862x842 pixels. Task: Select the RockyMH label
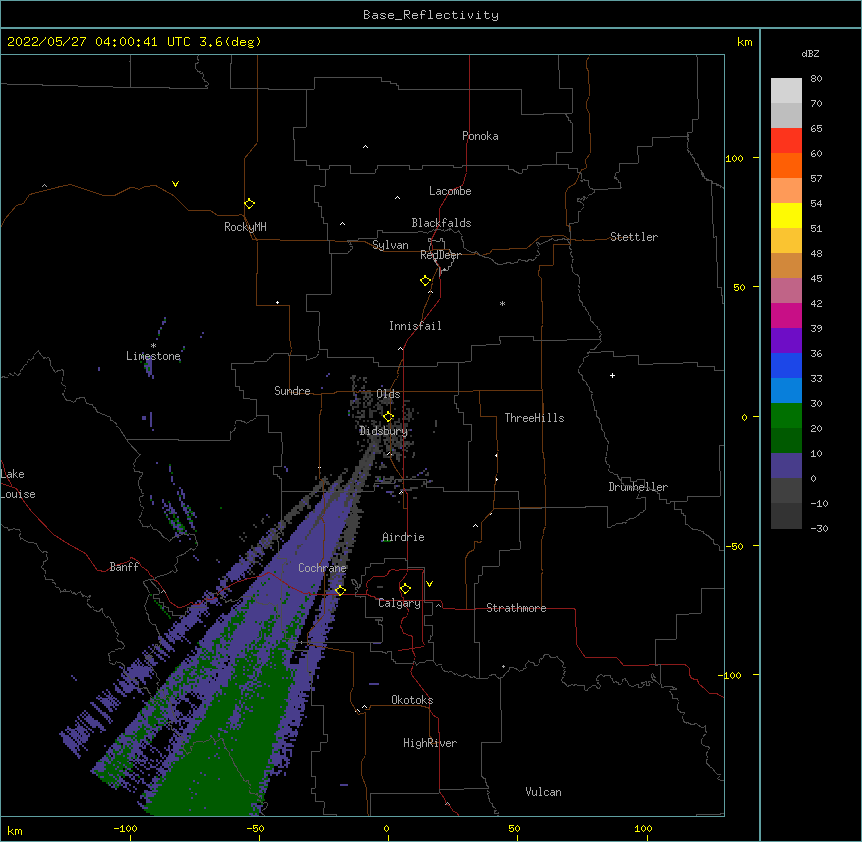point(245,227)
